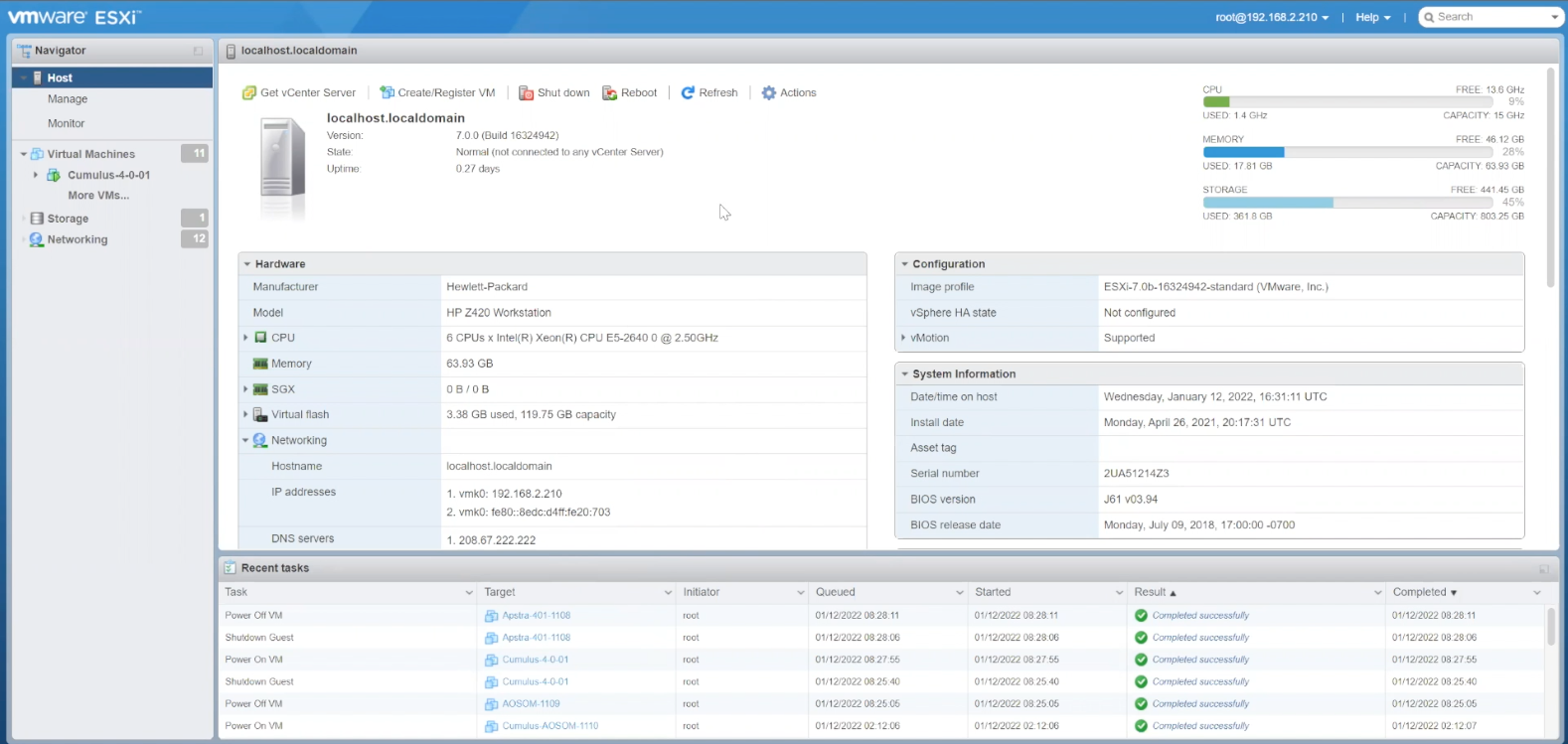Click the SGX icon in Hardware
The height and width of the screenshot is (744, 1568).
click(260, 389)
